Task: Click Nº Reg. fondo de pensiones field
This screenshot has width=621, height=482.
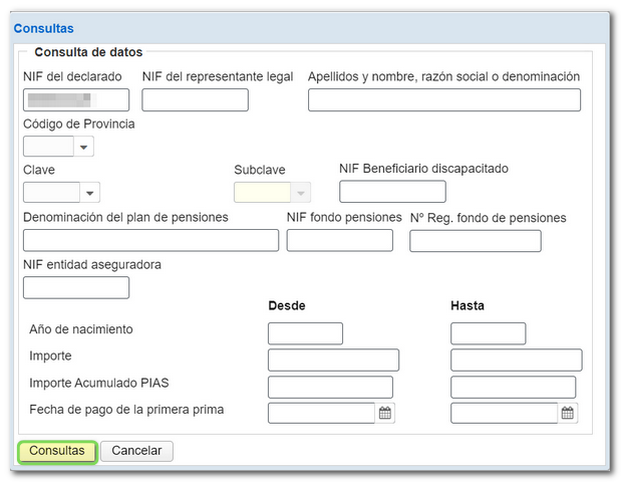Action: (x=475, y=240)
